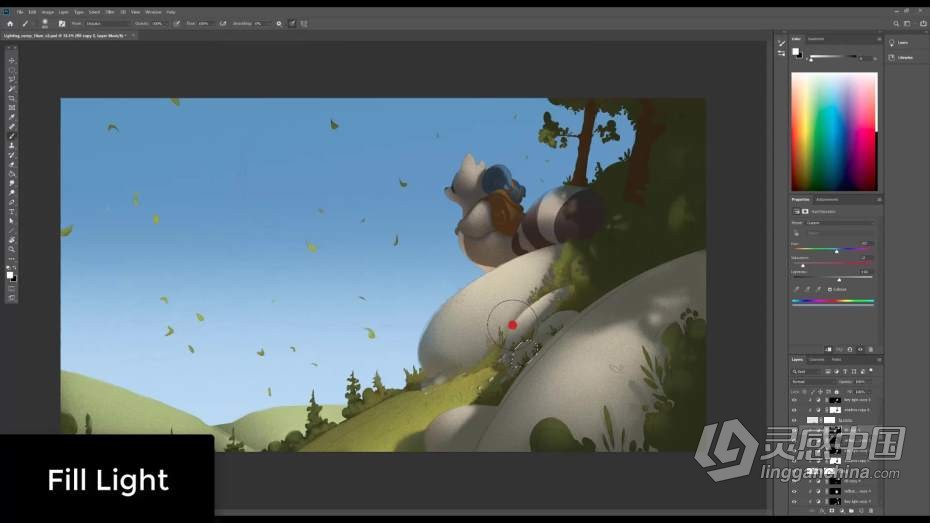Delete layer trash icon in Layers panel
The width and height of the screenshot is (930, 523).
[871, 511]
